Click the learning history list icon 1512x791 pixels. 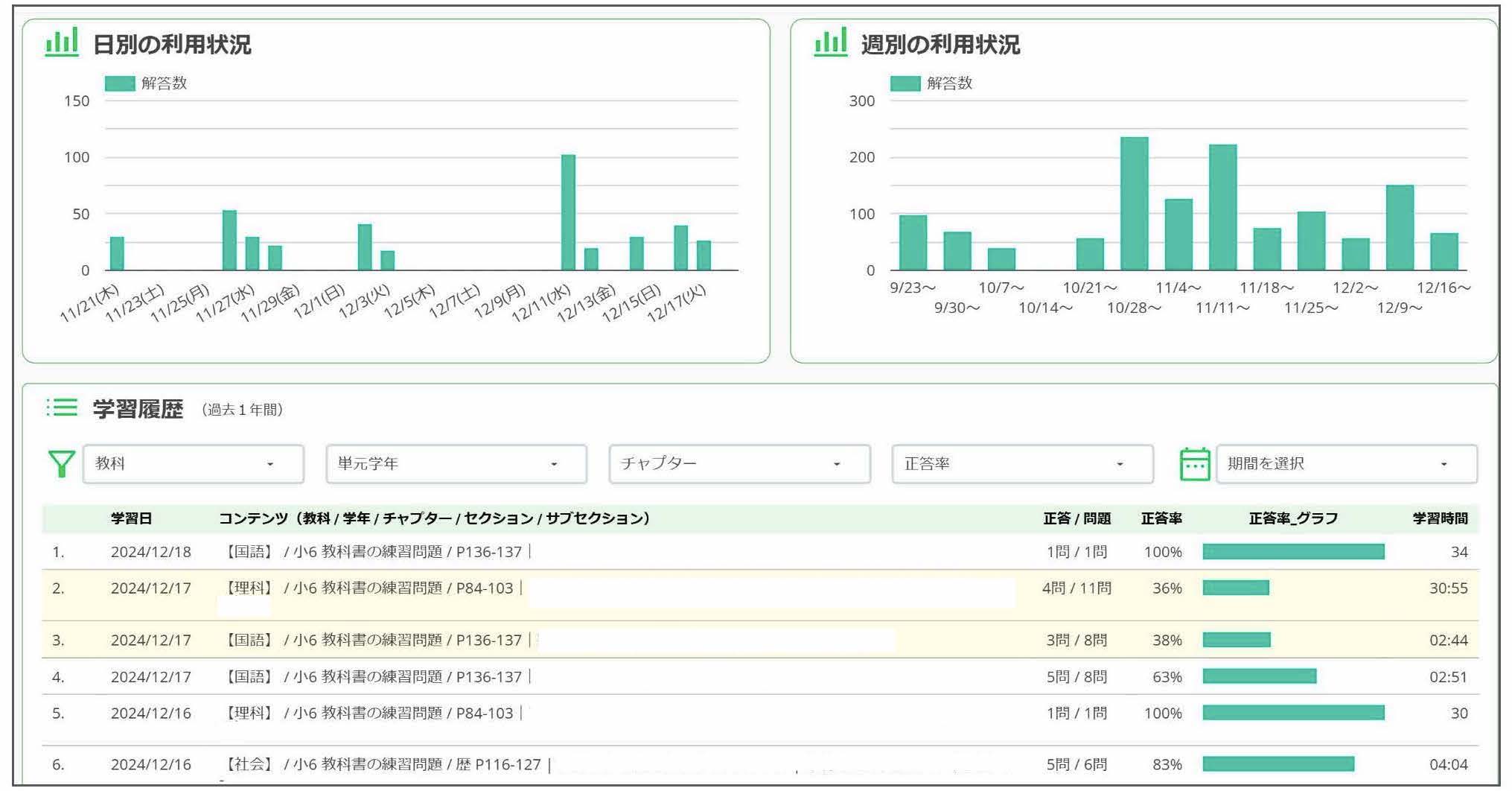(62, 407)
